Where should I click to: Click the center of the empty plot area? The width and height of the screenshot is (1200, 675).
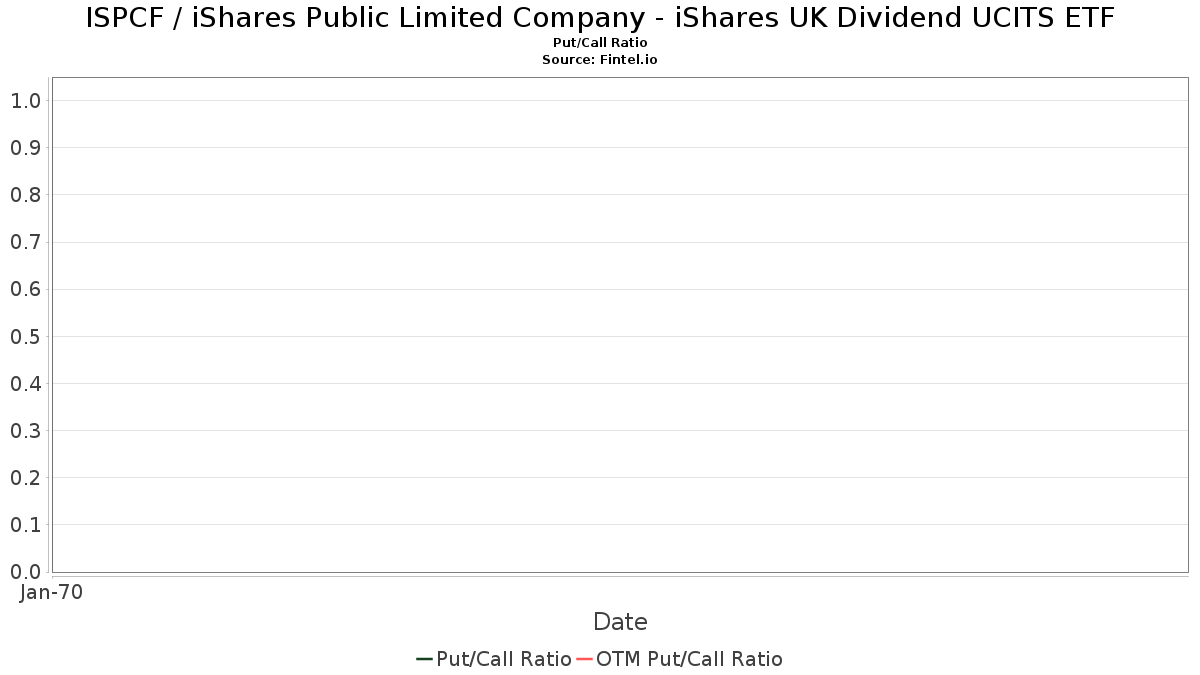pos(620,325)
